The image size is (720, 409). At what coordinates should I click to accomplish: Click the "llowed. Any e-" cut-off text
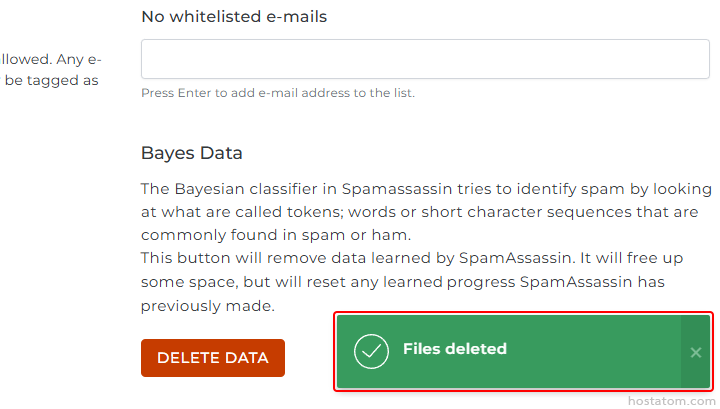pyautogui.click(x=50, y=59)
